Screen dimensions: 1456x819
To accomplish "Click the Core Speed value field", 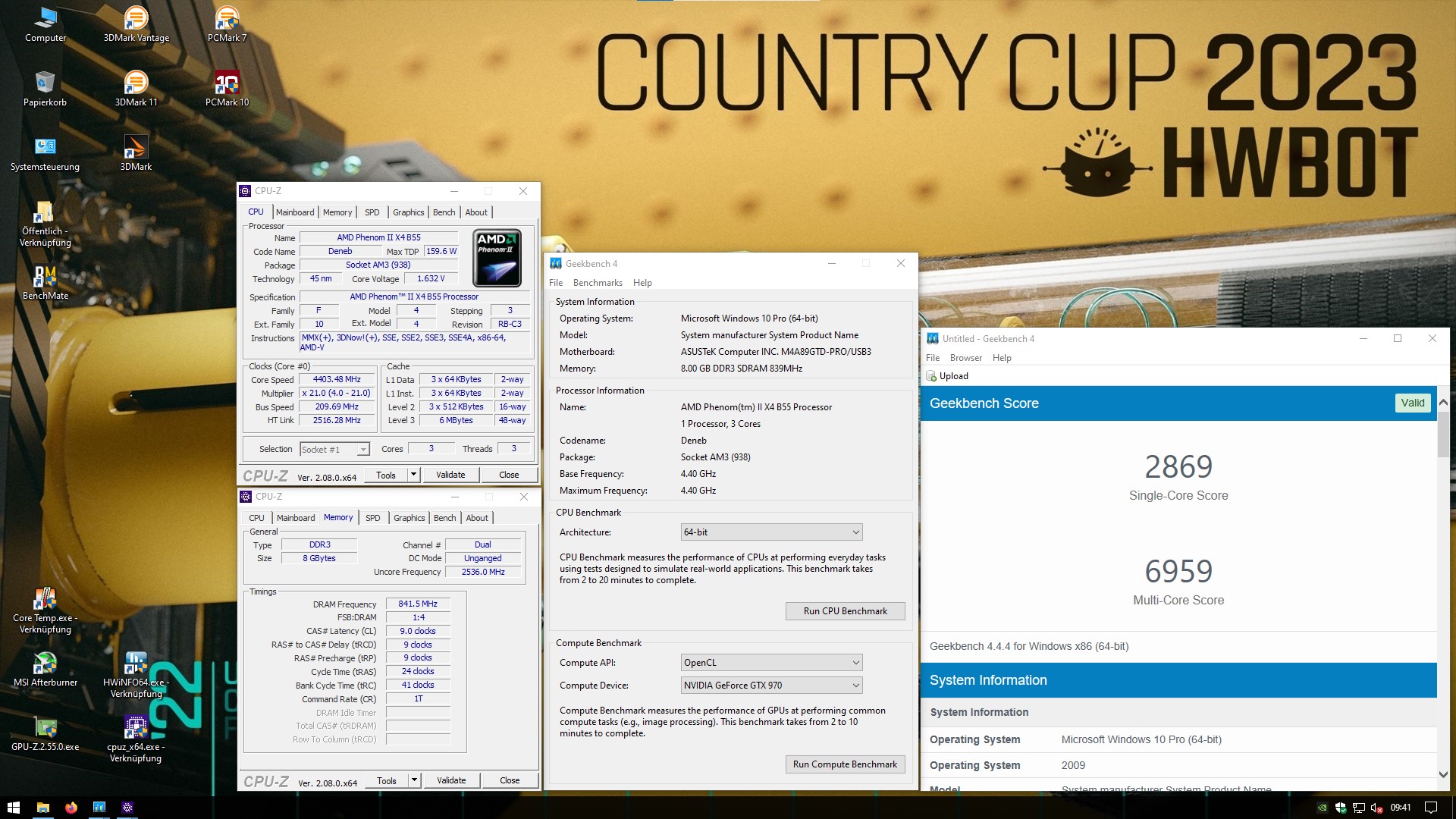I will point(337,380).
